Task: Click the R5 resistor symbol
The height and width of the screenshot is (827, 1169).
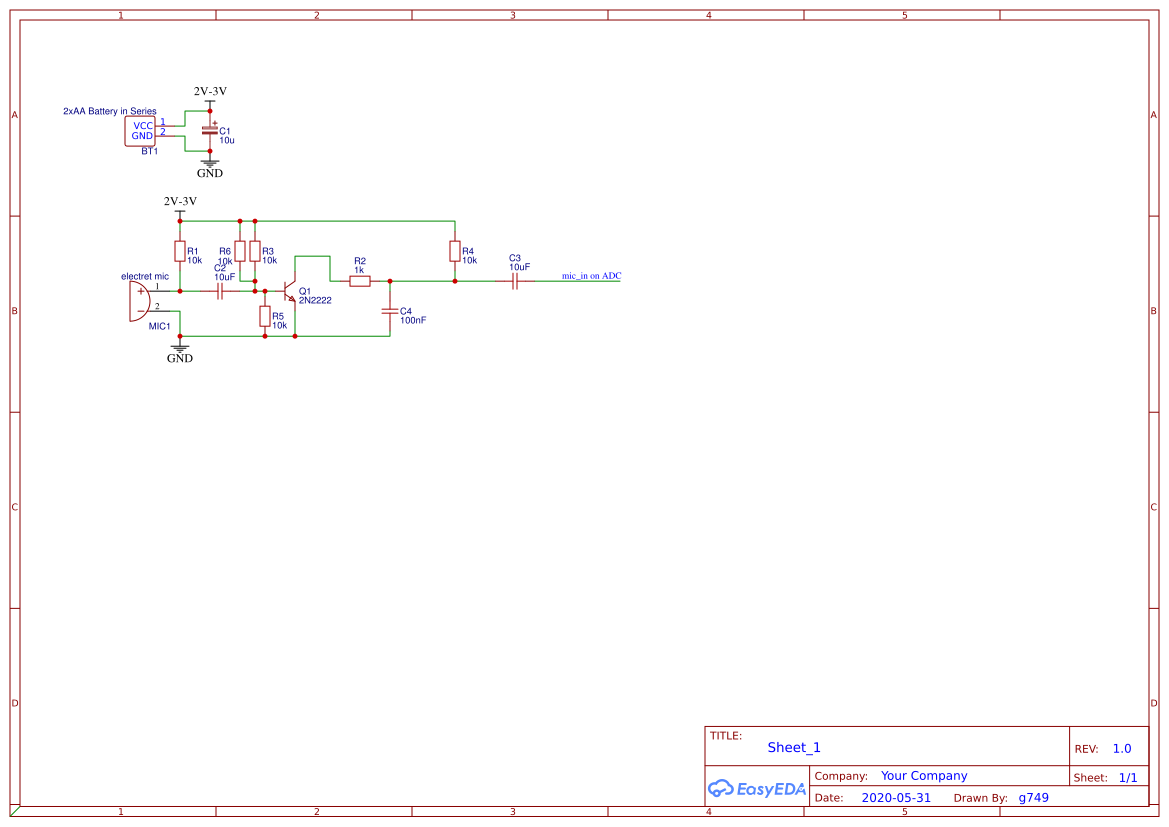Action: [265, 316]
